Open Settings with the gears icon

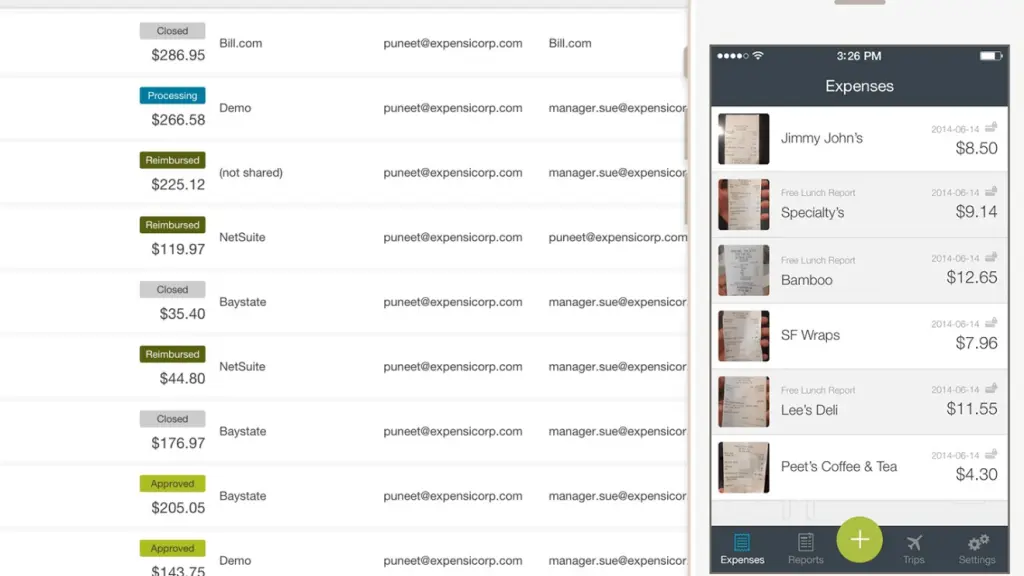tap(977, 540)
